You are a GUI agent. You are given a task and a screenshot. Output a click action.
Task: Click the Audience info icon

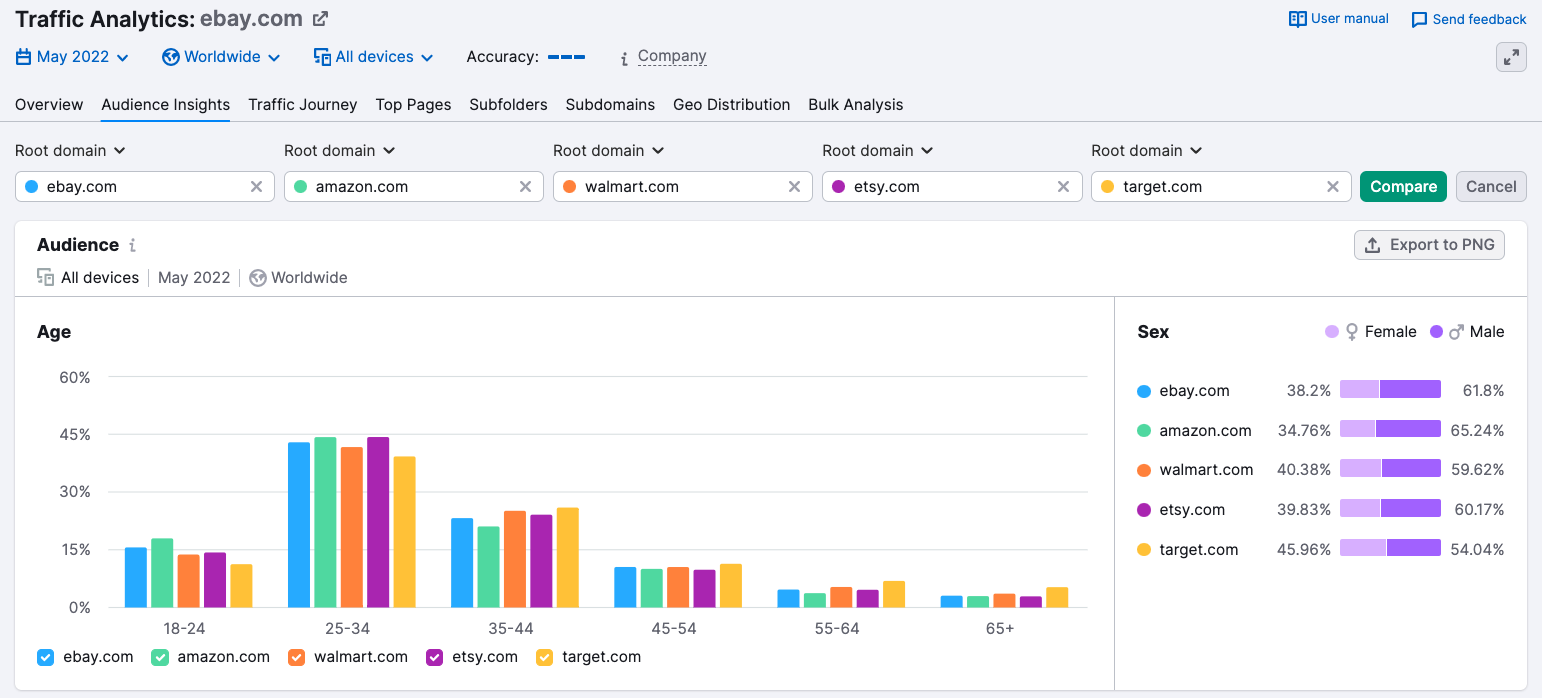[x=132, y=245]
